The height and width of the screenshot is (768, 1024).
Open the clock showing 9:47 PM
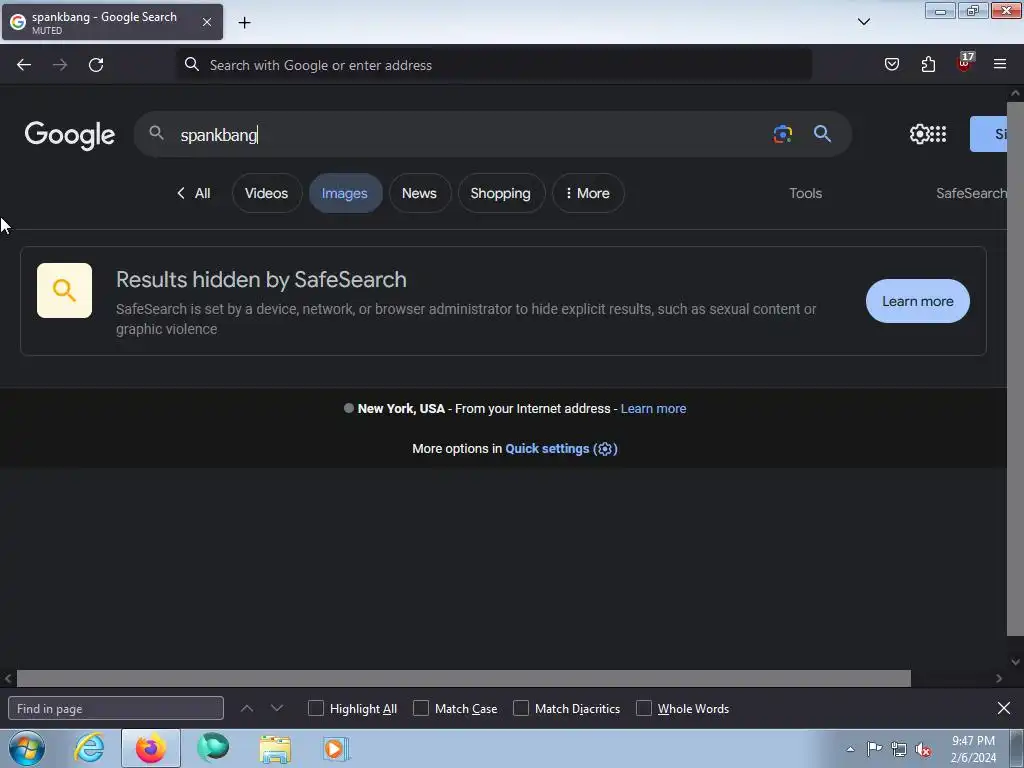tap(973, 749)
